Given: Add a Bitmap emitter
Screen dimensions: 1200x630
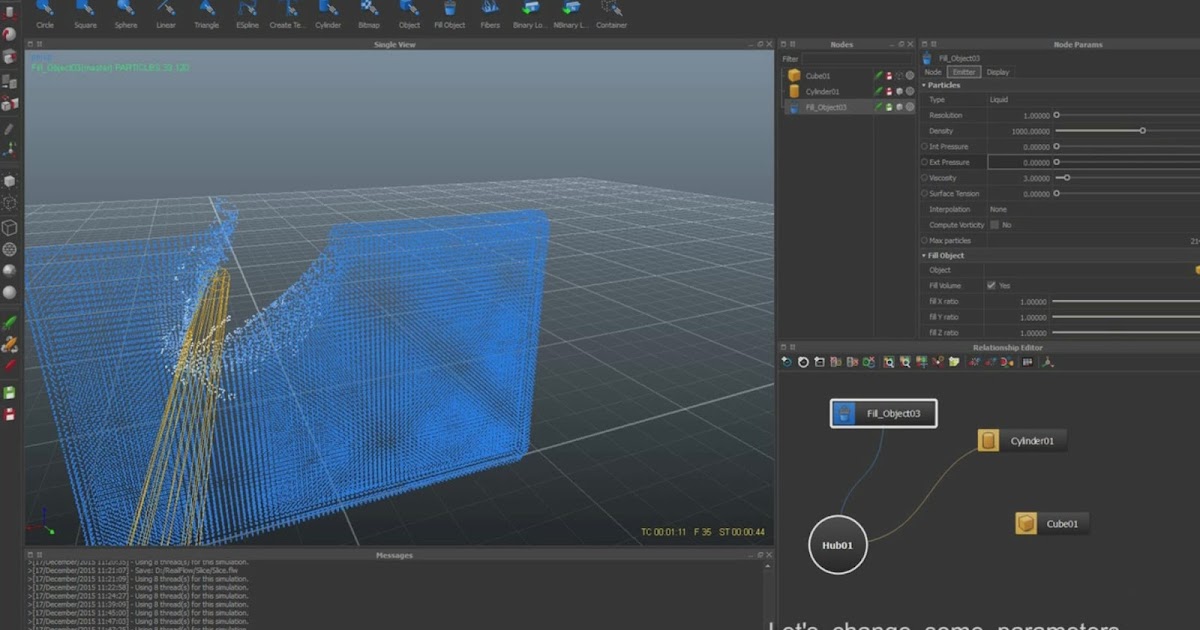Looking at the screenshot, I should pyautogui.click(x=369, y=14).
